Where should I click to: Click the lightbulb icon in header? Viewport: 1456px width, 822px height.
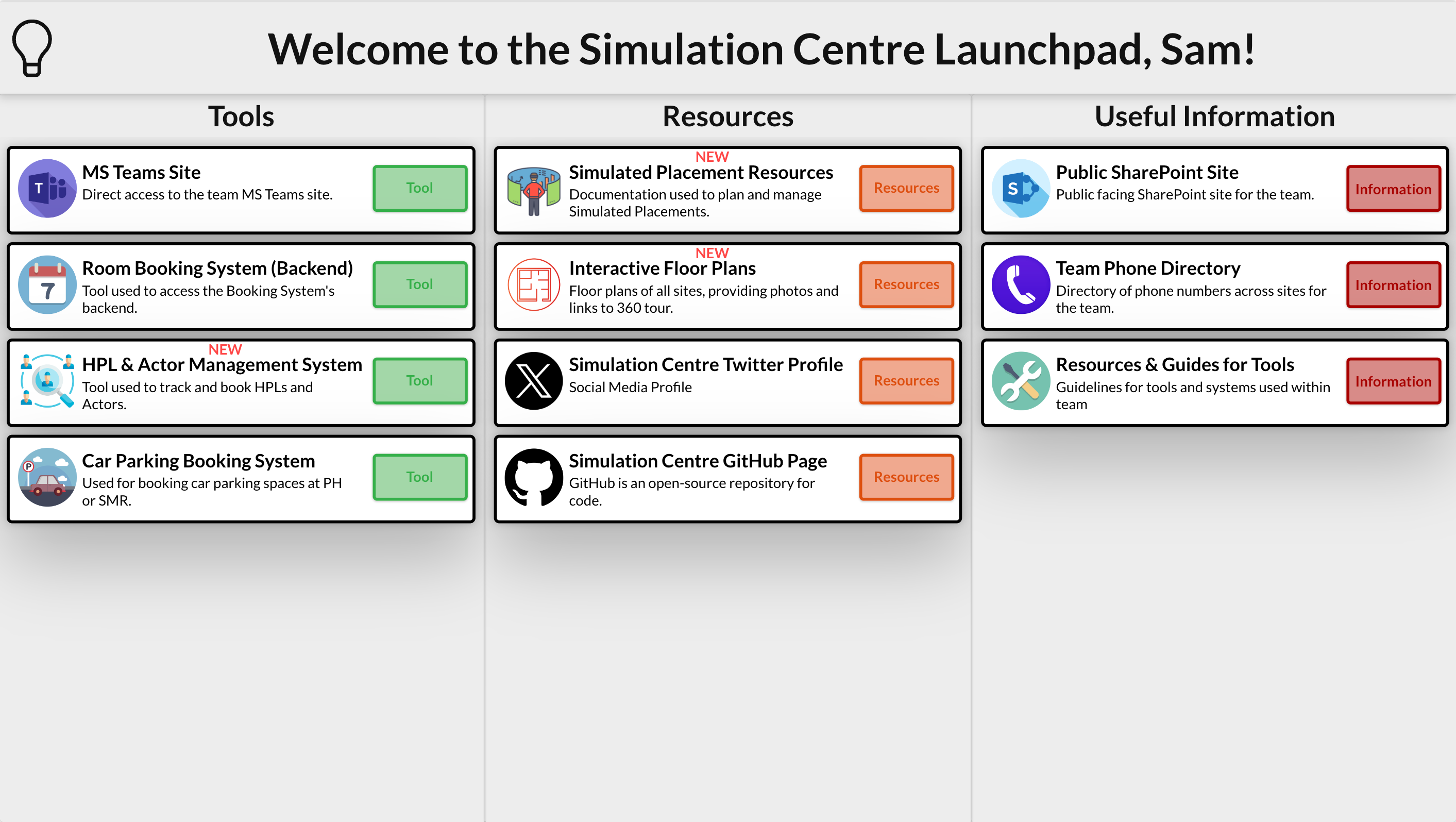pyautogui.click(x=32, y=48)
